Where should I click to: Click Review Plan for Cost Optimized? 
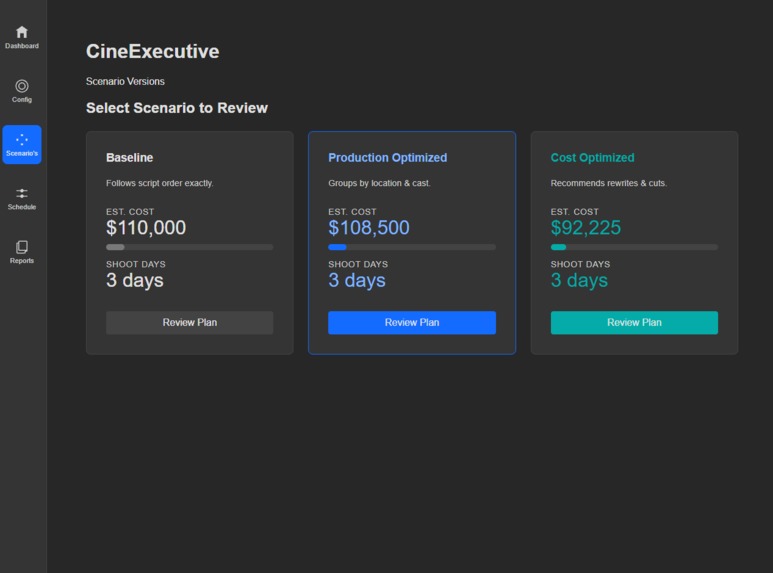tap(634, 322)
